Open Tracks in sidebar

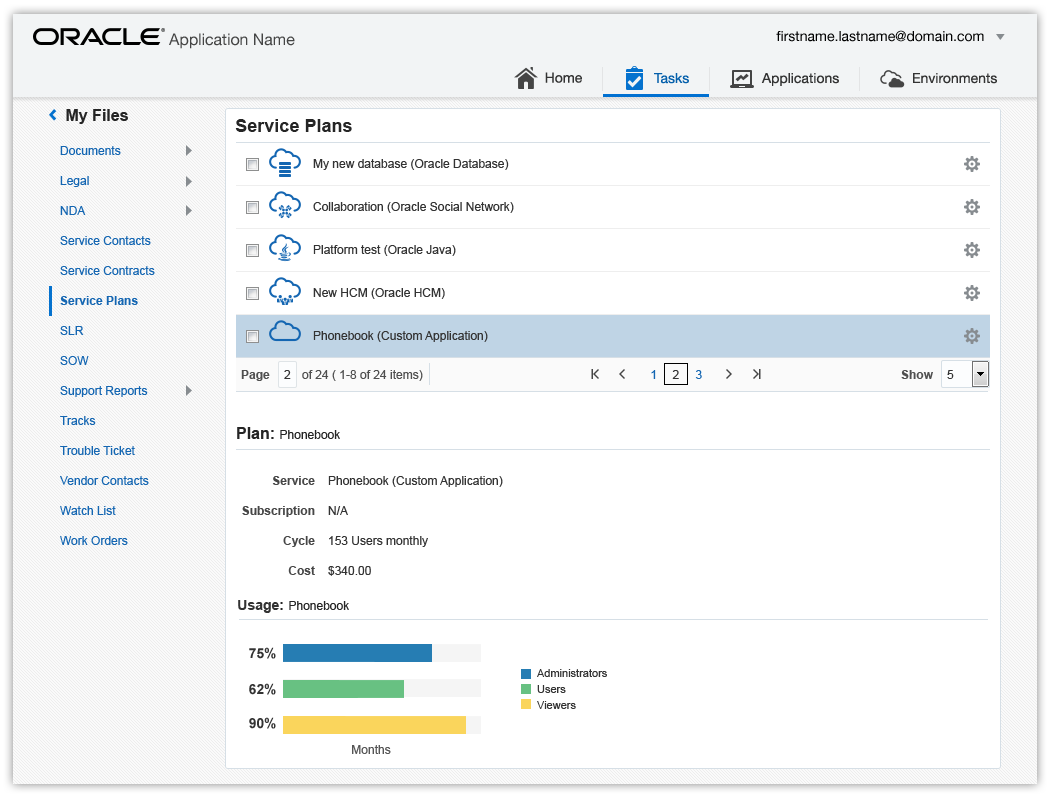click(78, 420)
